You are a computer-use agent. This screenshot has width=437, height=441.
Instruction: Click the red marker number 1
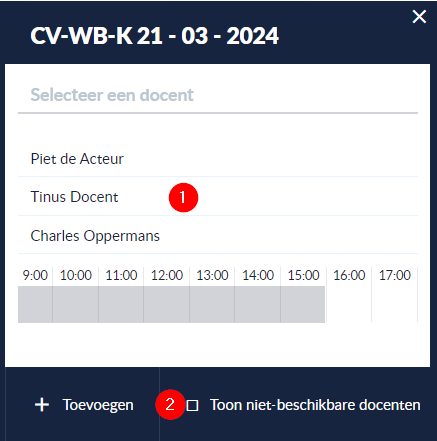point(183,197)
